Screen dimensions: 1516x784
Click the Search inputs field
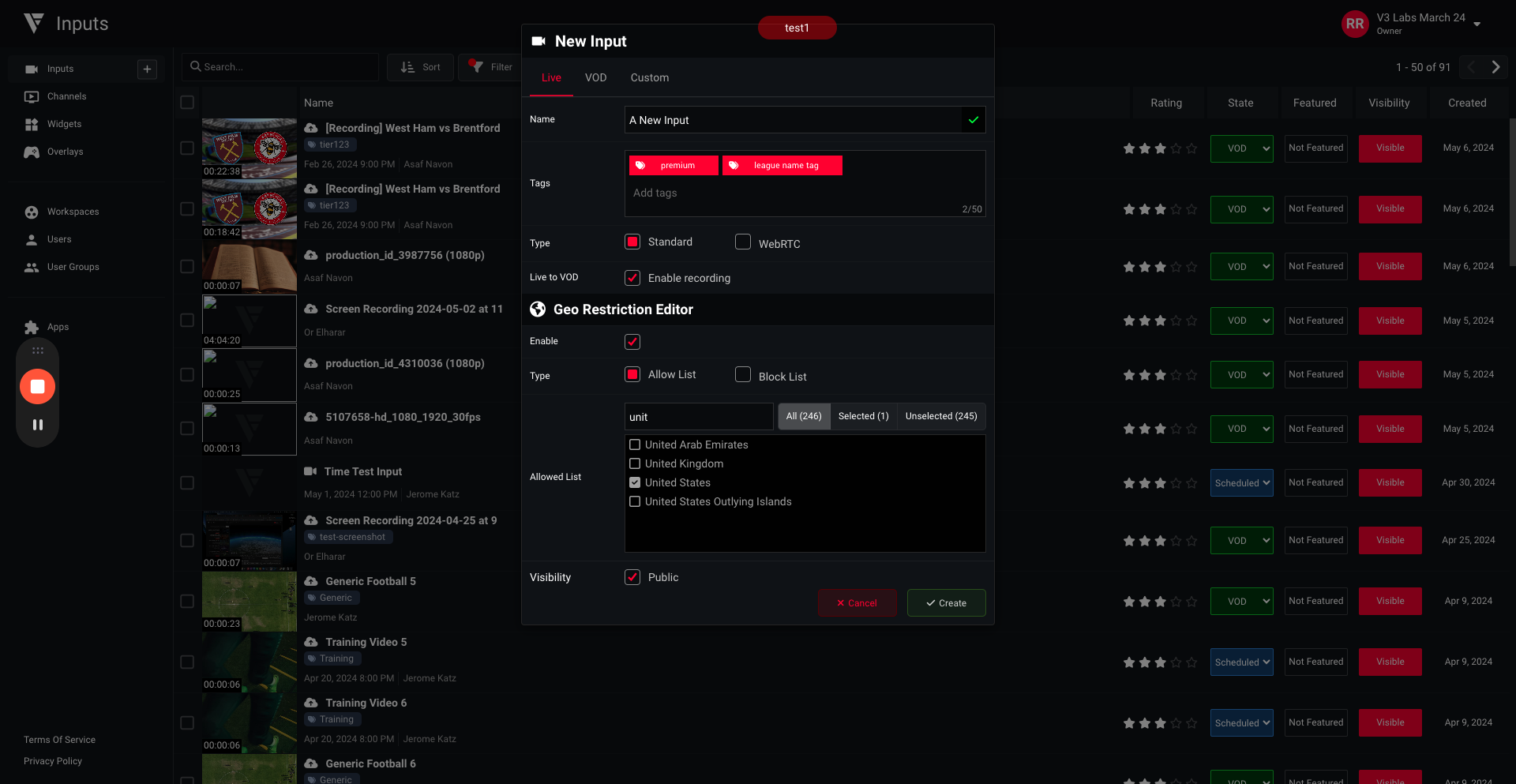[x=280, y=67]
